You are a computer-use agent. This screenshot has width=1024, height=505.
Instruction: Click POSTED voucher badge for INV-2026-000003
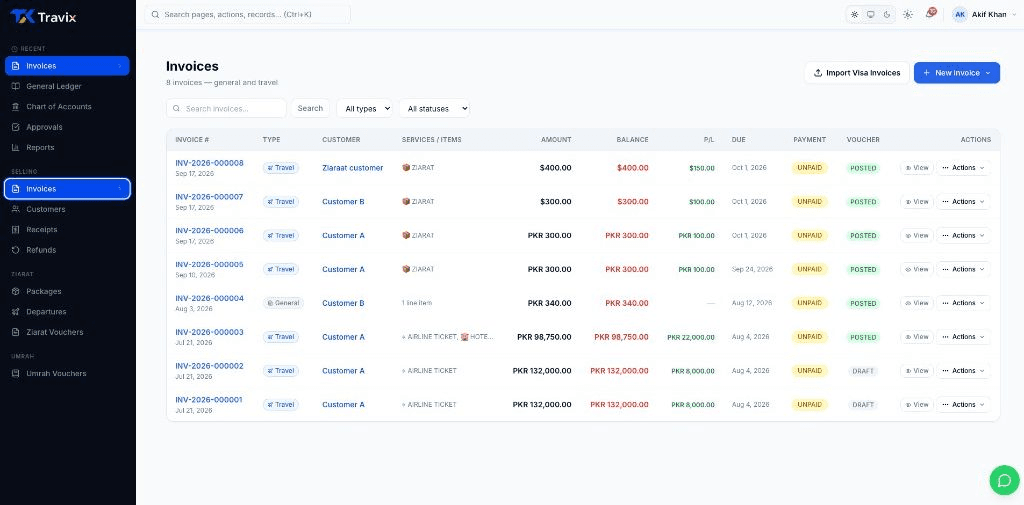[863, 337]
